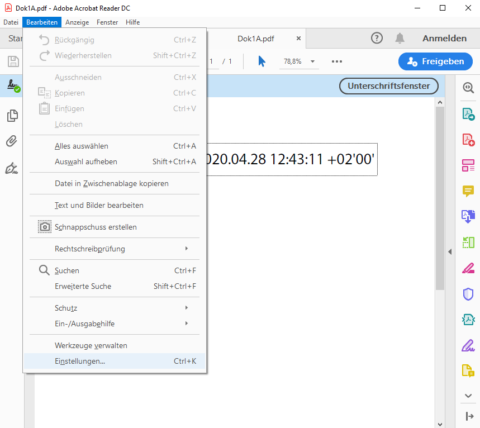480x428 pixels.
Task: Choose Alles auswählen menu entry
Action: coord(114,146)
